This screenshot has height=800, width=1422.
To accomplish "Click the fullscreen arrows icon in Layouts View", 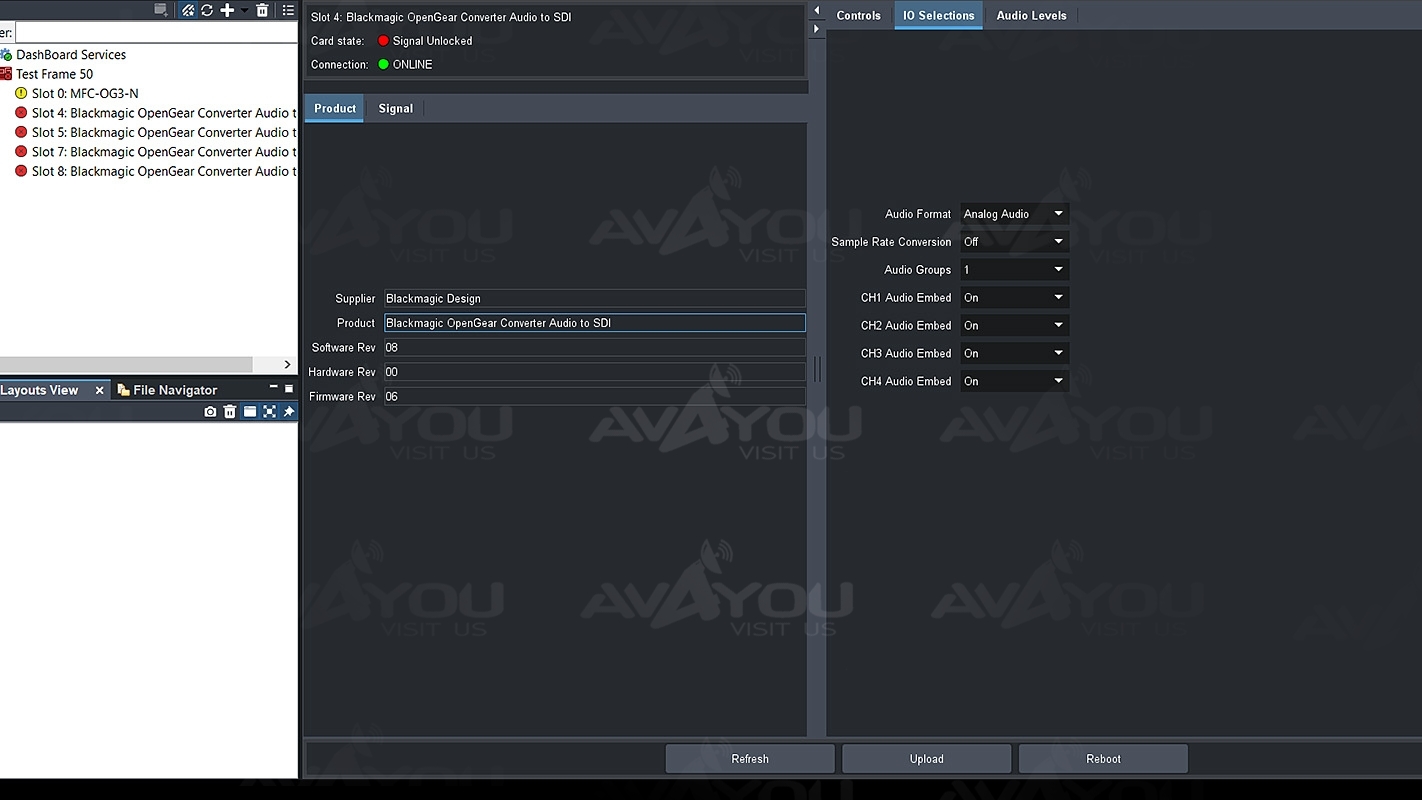I will [x=269, y=412].
